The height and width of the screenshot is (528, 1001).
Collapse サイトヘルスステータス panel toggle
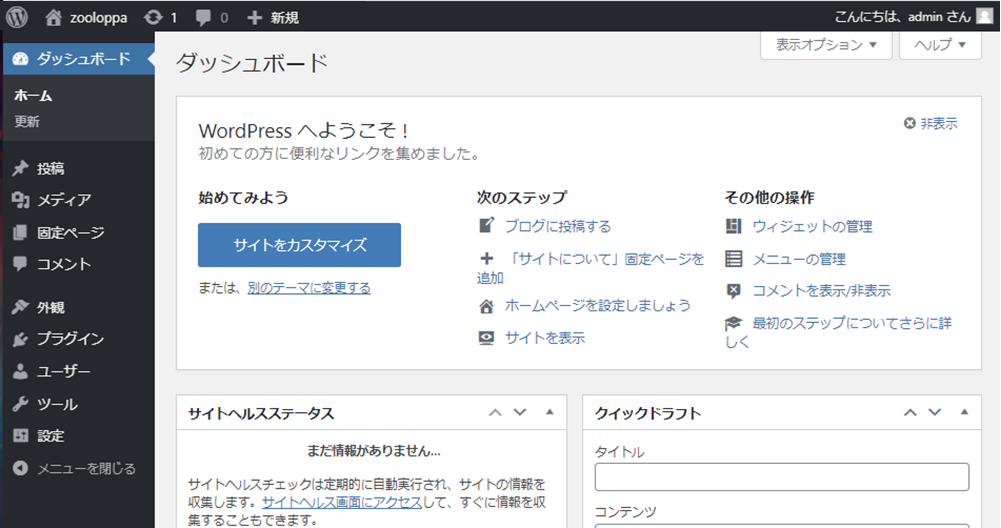pos(550,412)
